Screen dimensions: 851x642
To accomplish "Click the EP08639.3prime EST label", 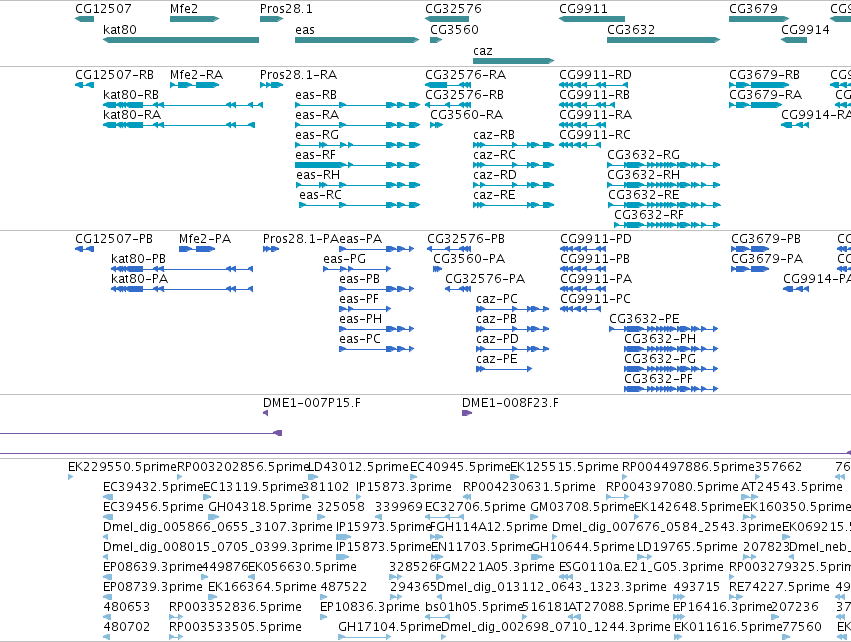I will pyautogui.click(x=153, y=567).
